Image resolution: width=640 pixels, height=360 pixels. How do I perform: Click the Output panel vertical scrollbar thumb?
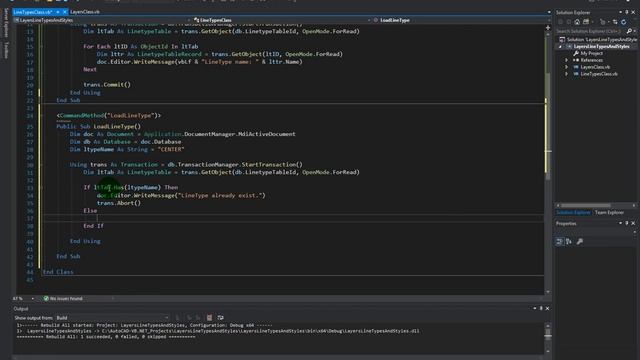click(x=548, y=334)
